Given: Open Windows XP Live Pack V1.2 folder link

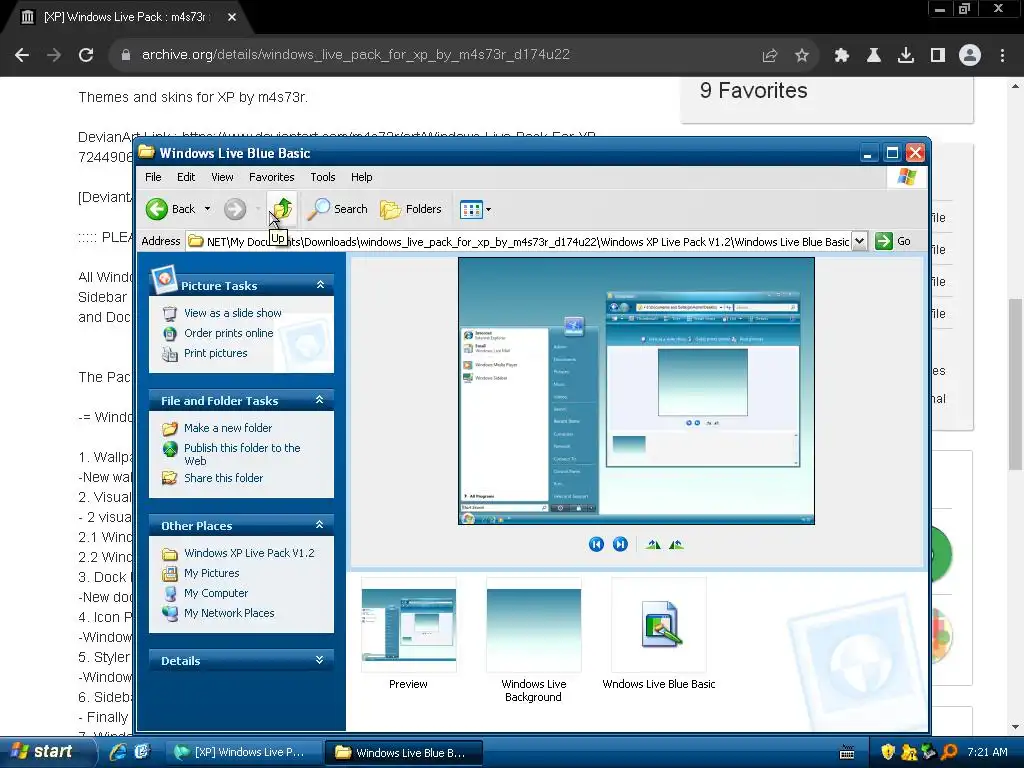Looking at the screenshot, I should (249, 553).
